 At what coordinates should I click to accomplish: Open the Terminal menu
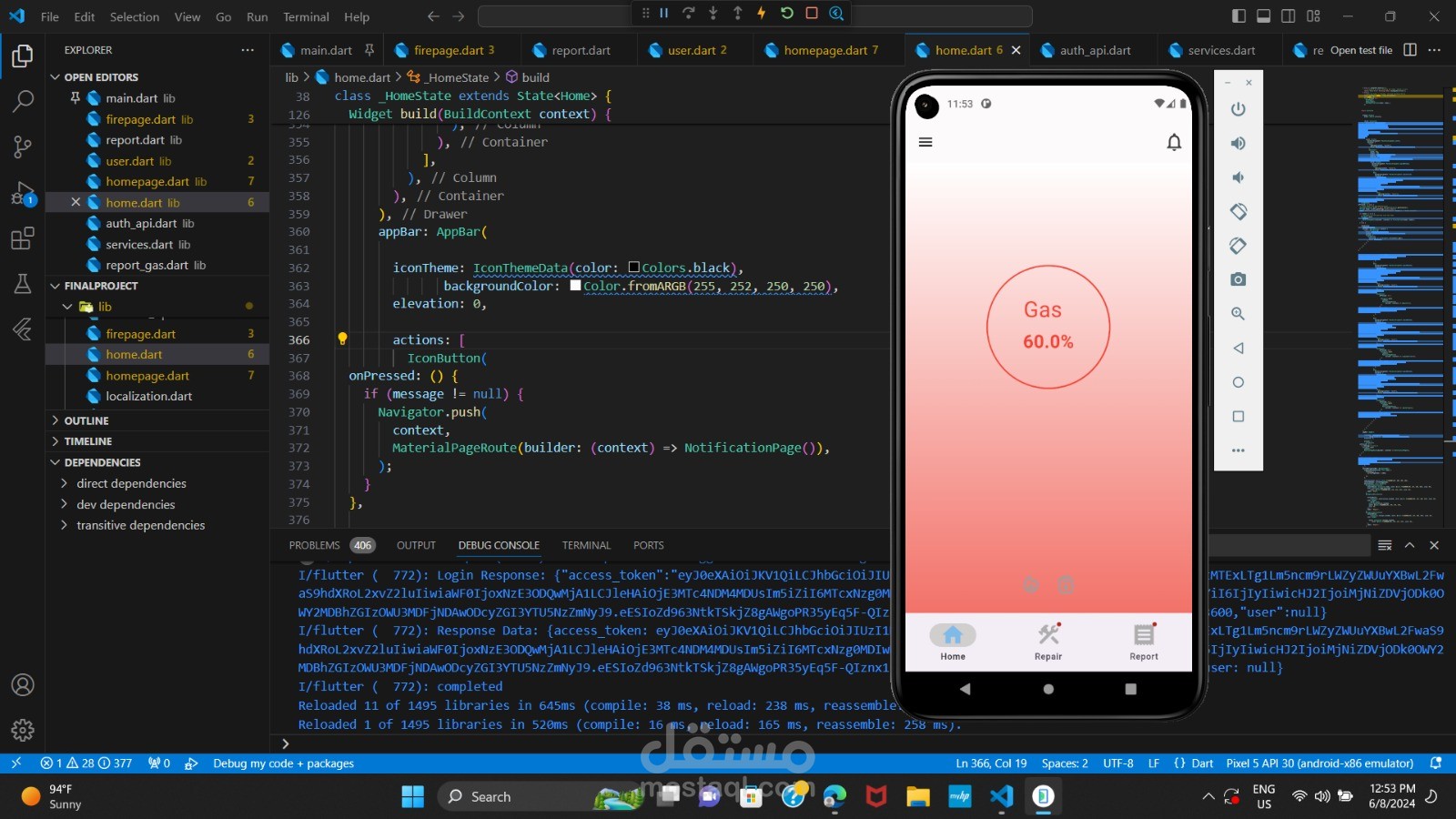coord(306,16)
